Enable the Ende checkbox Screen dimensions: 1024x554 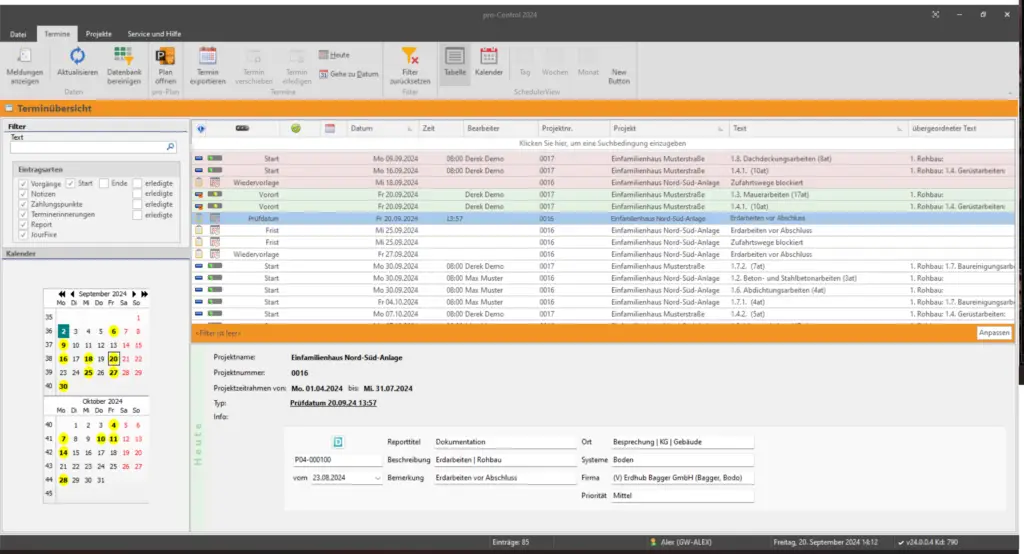pyautogui.click(x=104, y=184)
